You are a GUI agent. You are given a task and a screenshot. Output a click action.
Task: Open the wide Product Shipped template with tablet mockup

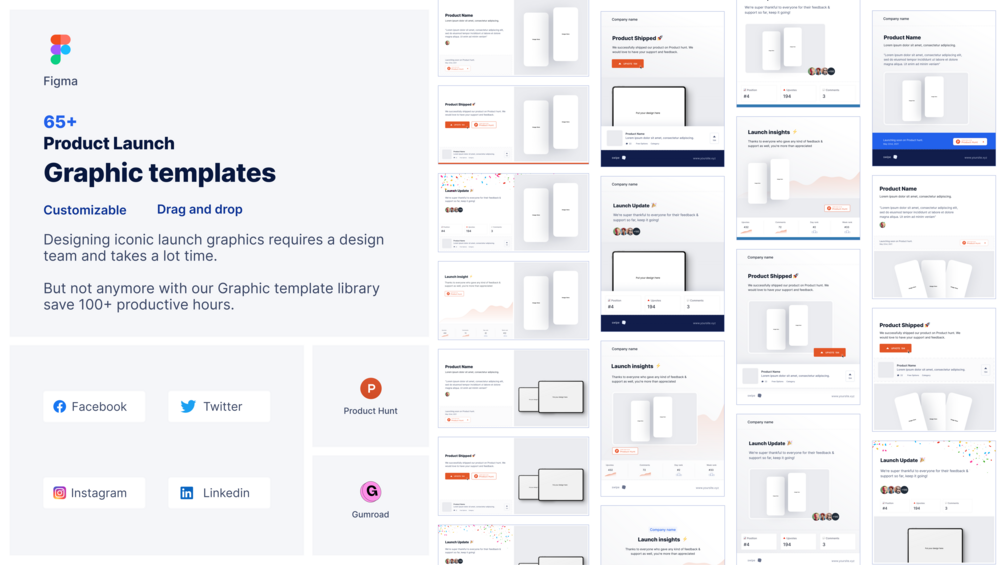(513, 476)
